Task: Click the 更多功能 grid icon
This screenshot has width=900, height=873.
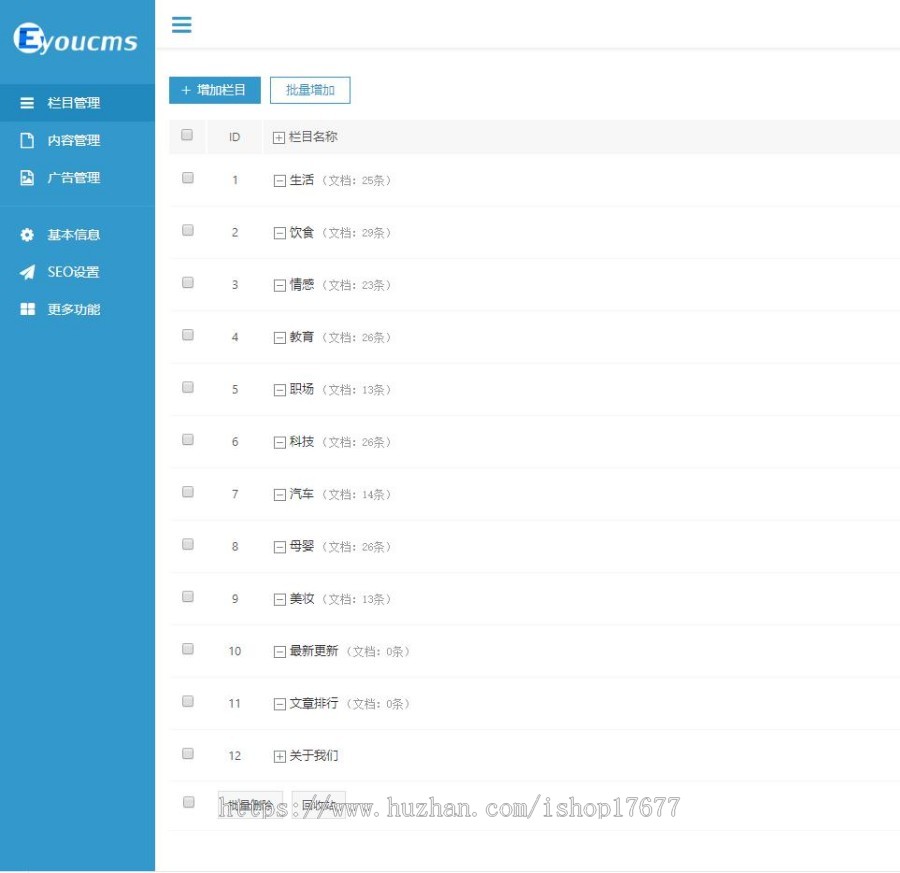Action: (x=27, y=309)
